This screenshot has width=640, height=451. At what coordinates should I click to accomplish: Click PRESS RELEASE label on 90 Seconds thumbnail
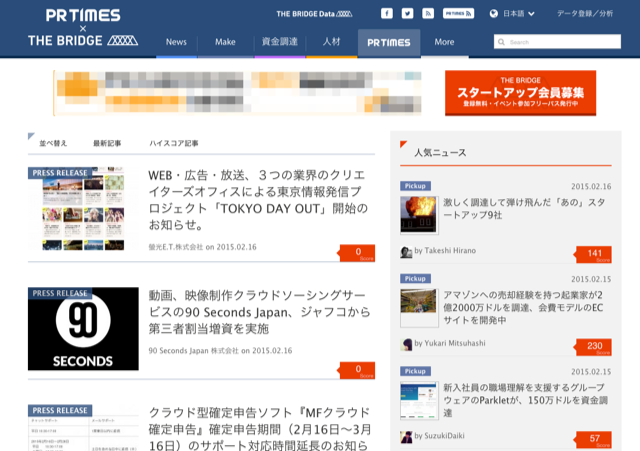60,293
